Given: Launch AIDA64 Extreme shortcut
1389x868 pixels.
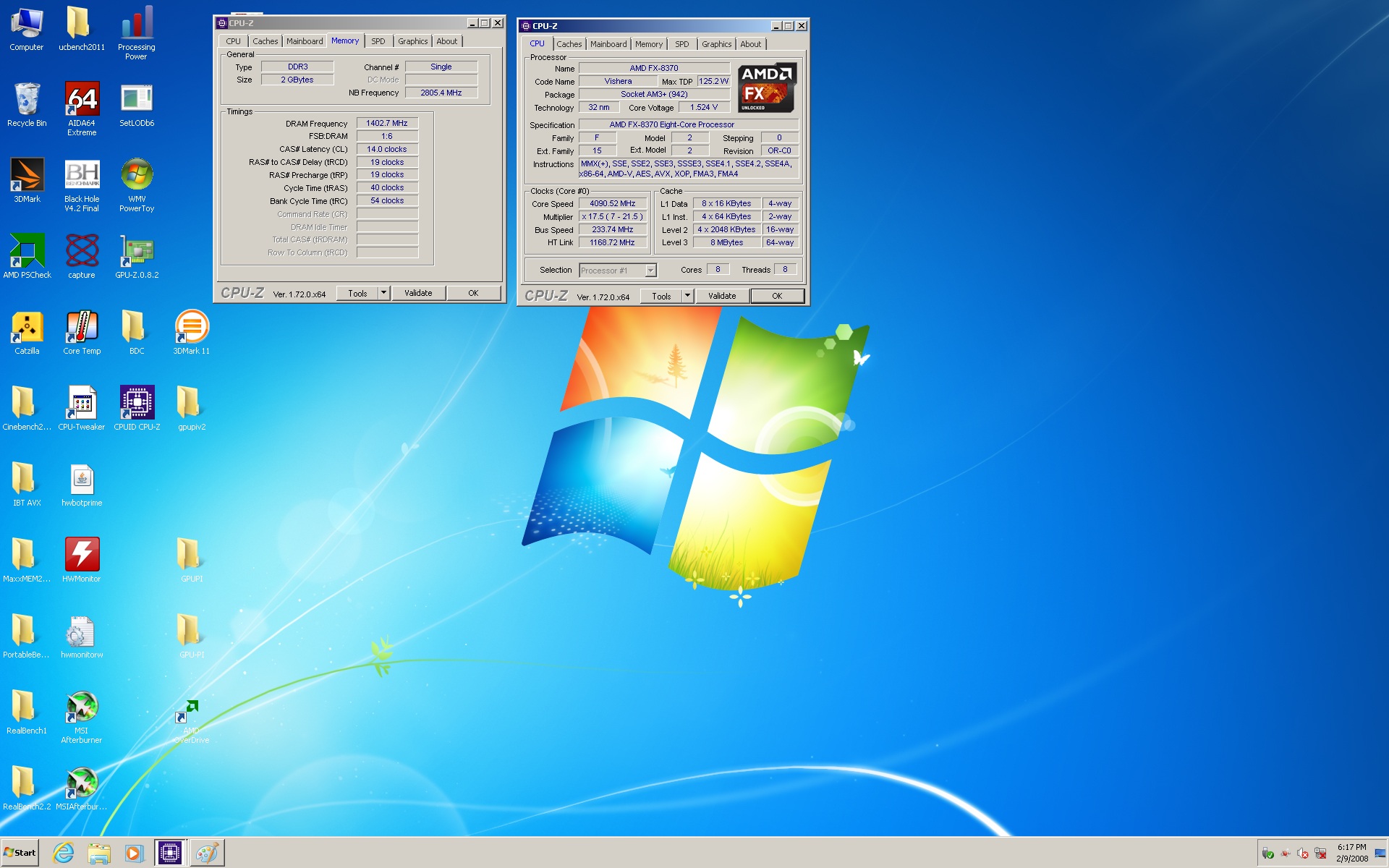Looking at the screenshot, I should (x=82, y=109).
